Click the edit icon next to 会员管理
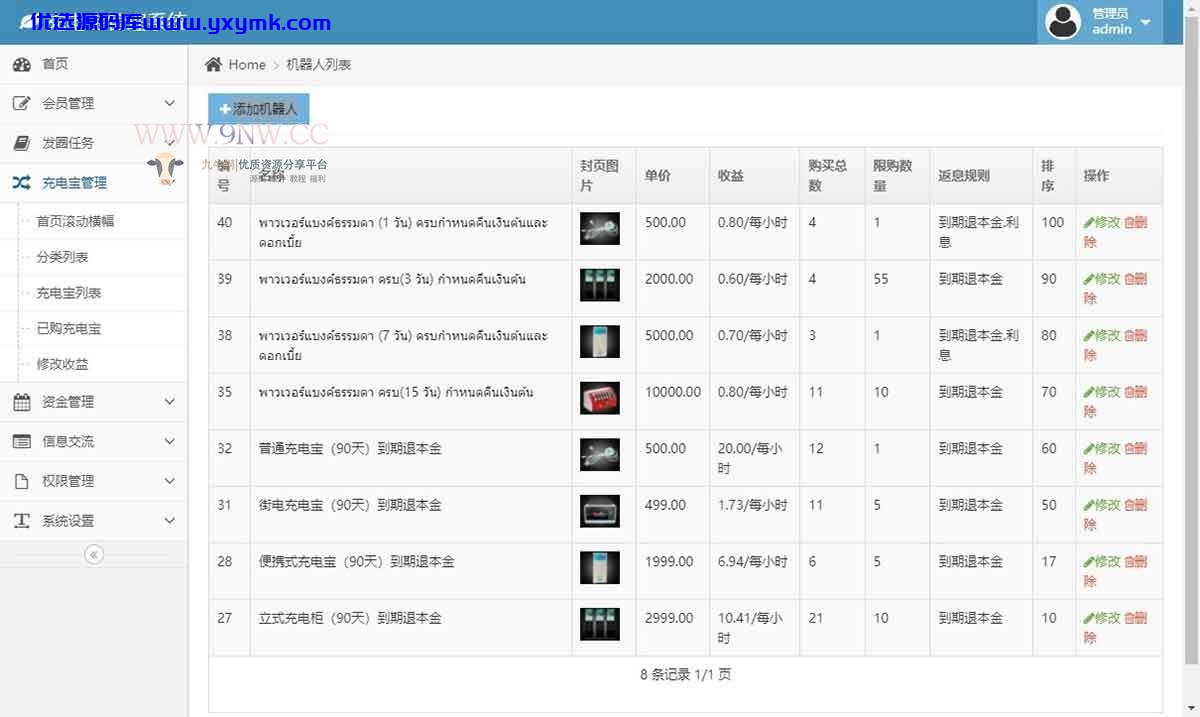The height and width of the screenshot is (717, 1200). (22, 103)
